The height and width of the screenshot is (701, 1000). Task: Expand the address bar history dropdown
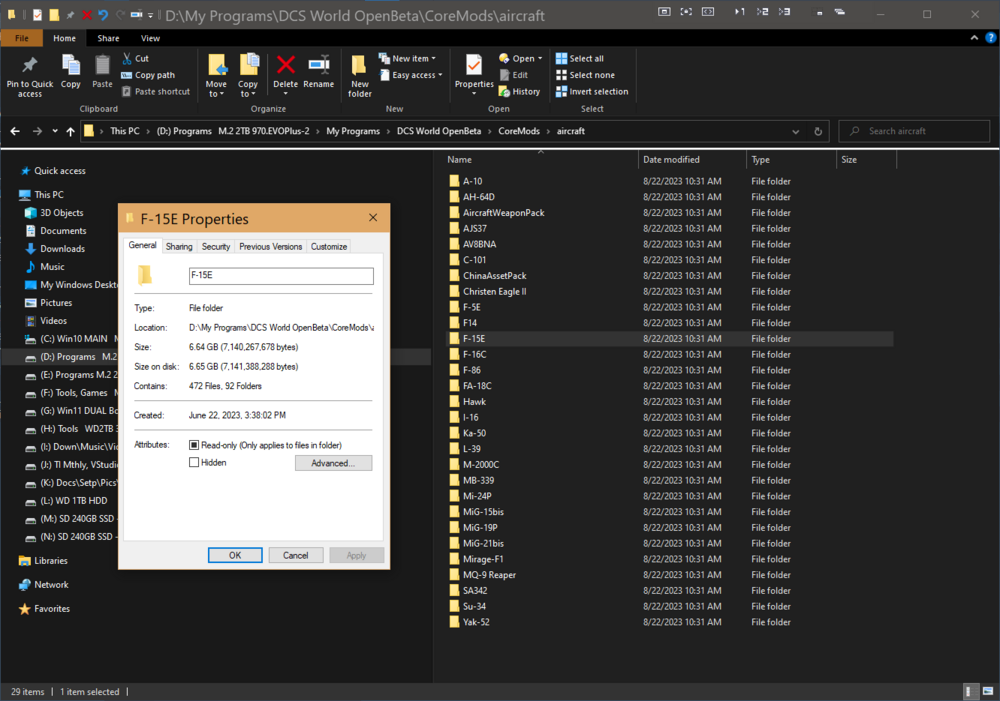point(796,131)
